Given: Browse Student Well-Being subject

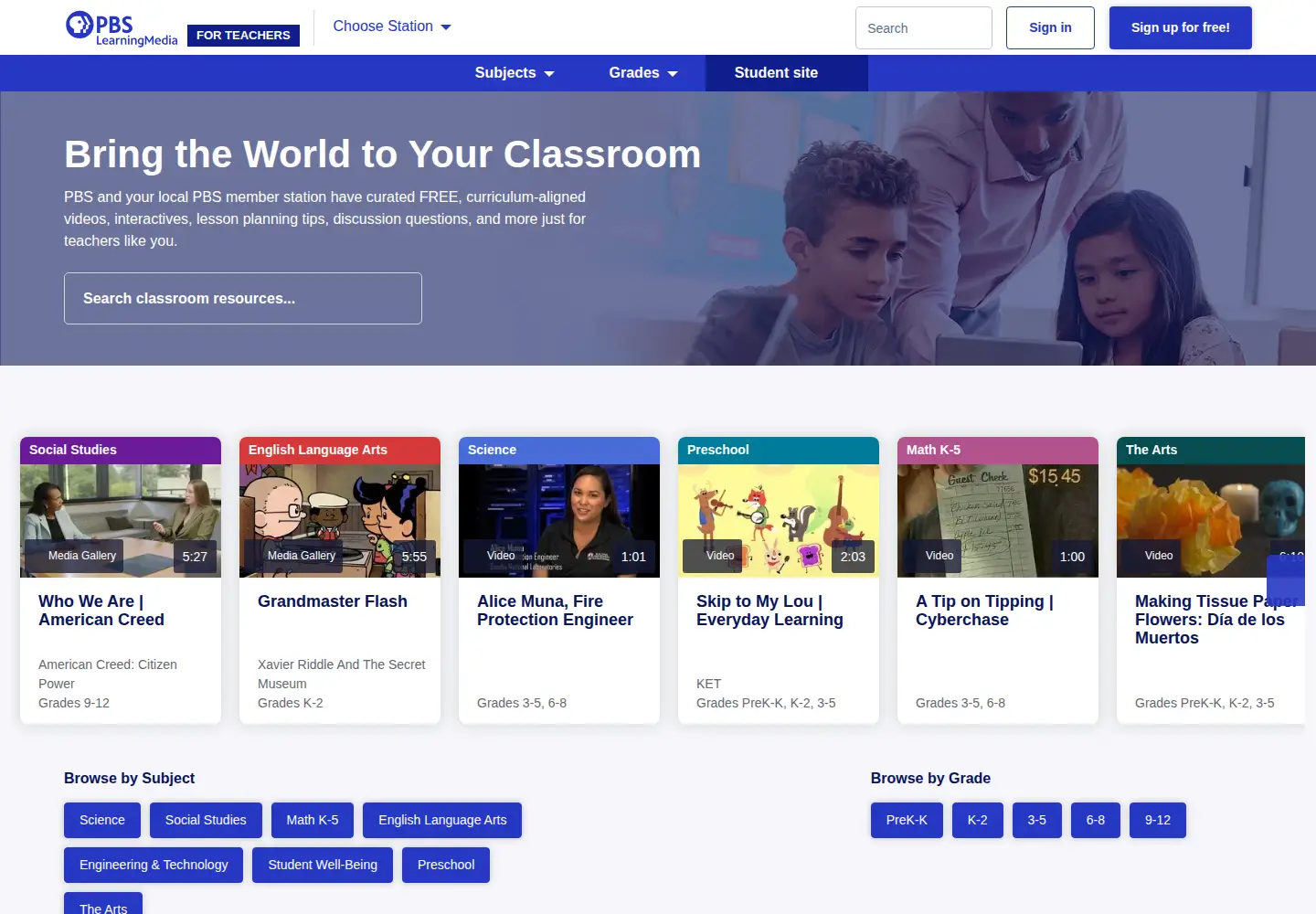Looking at the screenshot, I should click(x=323, y=865).
